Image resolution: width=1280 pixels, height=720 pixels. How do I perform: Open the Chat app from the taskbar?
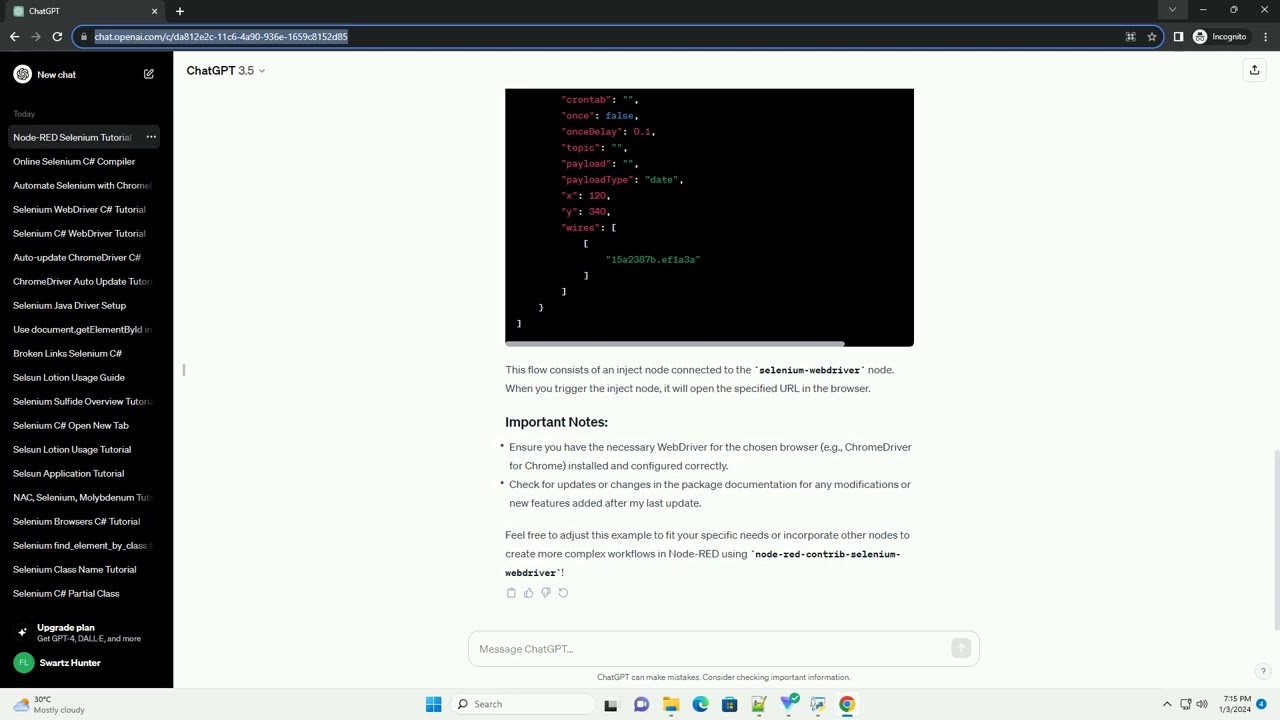tap(641, 704)
